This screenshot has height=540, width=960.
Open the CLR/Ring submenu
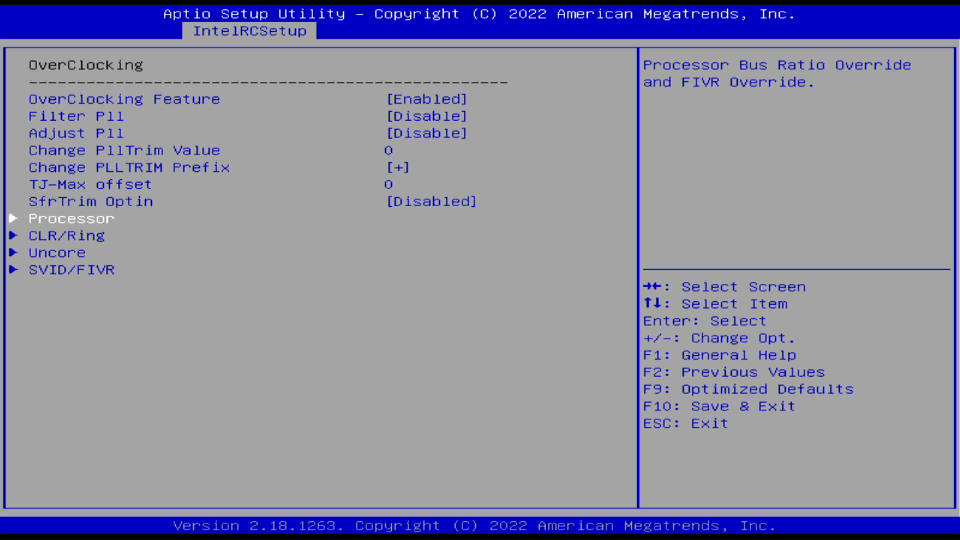pyautogui.click(x=67, y=236)
